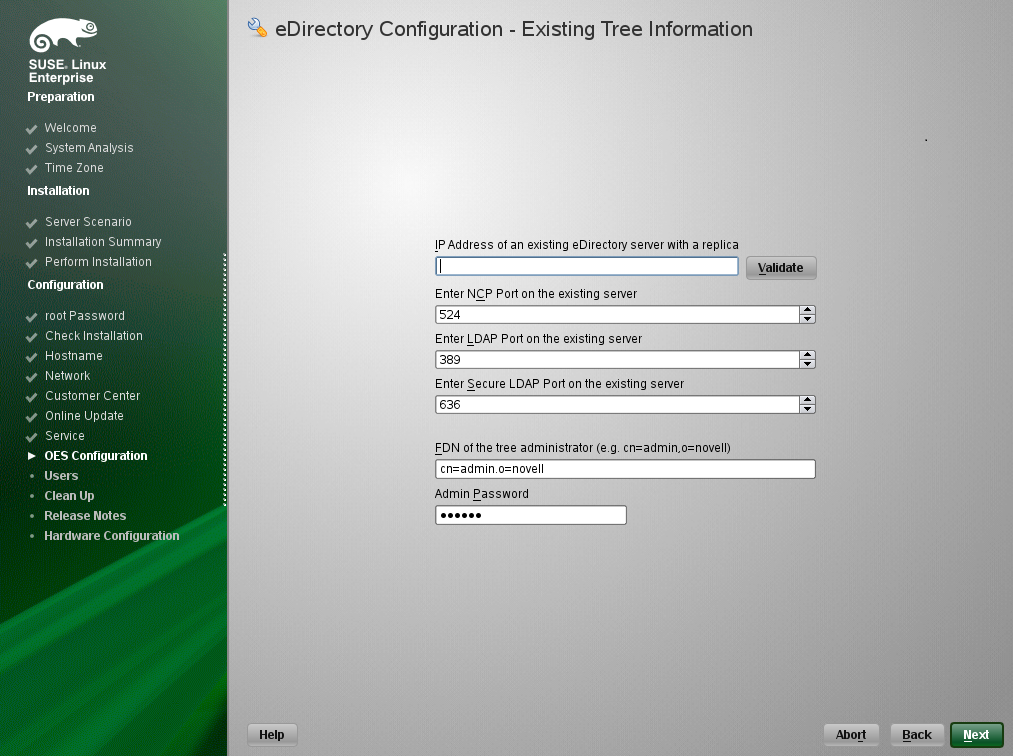
Task: Select the Hostname step
Action: tap(74, 356)
